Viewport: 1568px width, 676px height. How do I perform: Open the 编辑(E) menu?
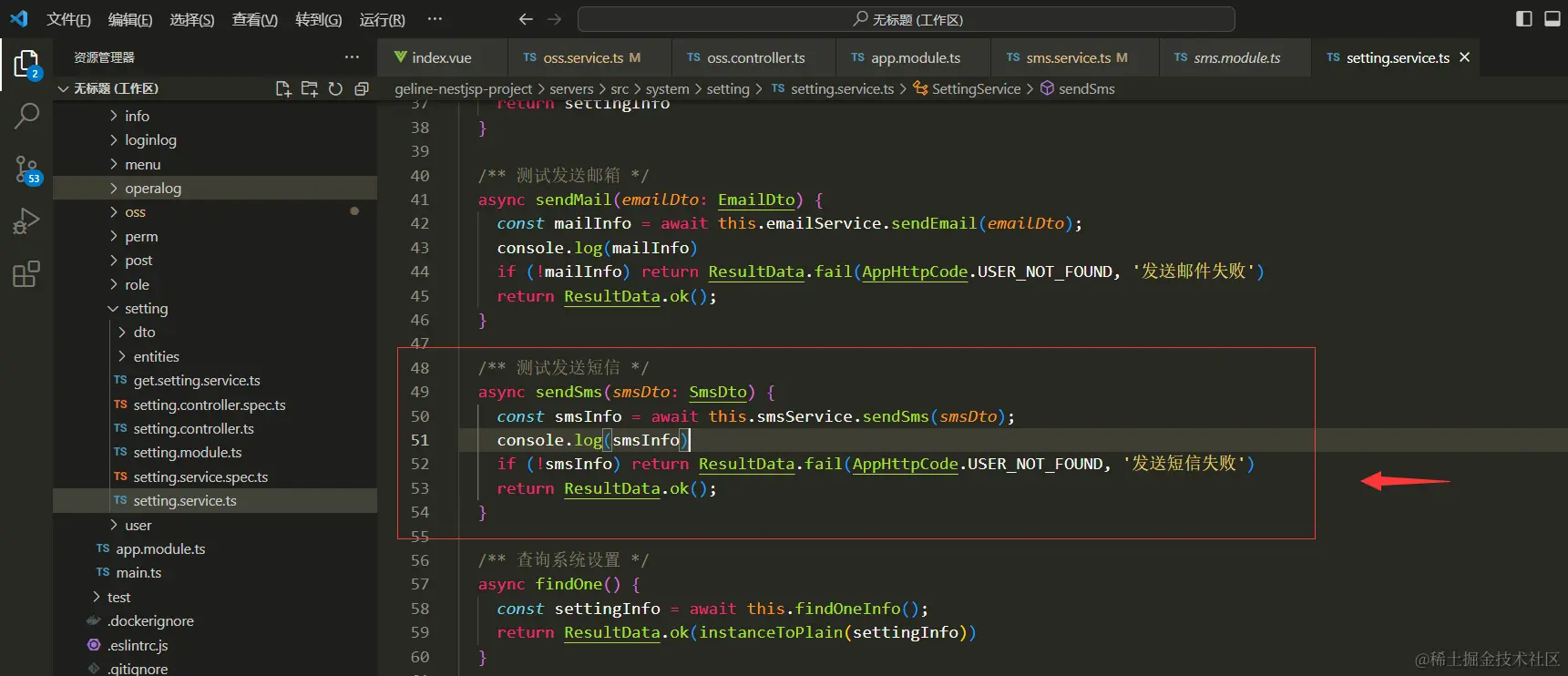point(130,19)
